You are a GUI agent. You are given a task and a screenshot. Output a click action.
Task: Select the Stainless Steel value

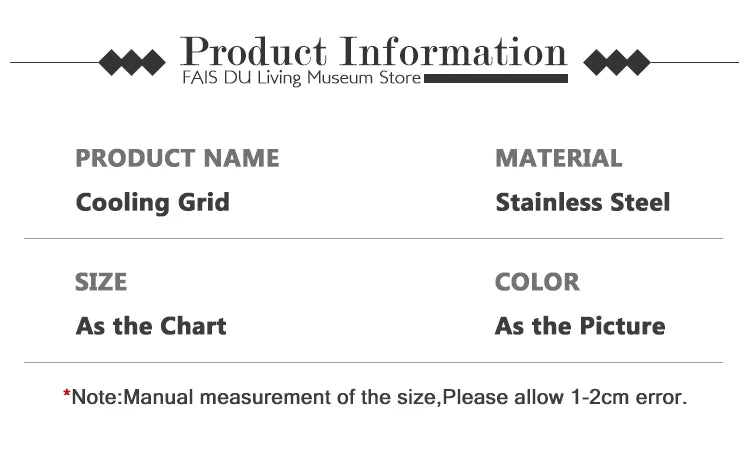coord(583,202)
